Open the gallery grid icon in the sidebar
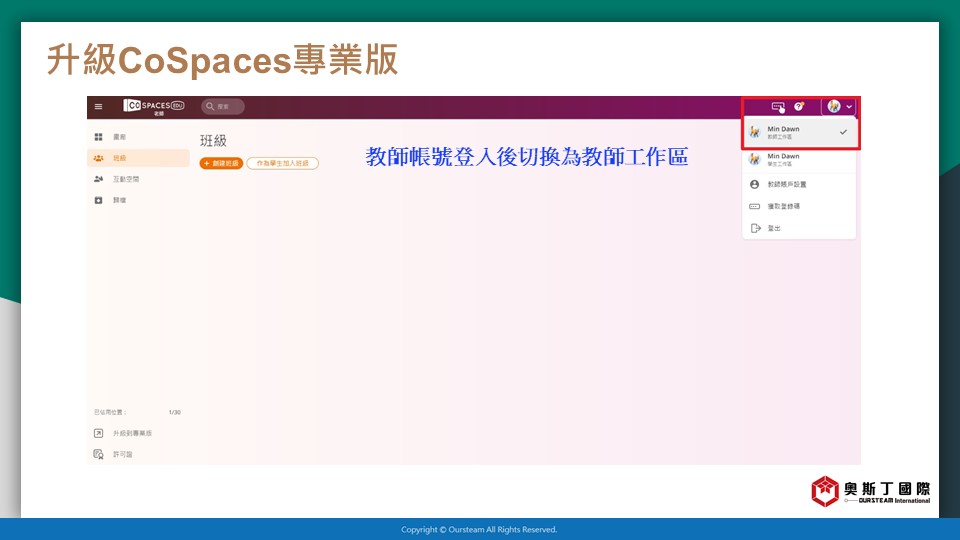Image resolution: width=960 pixels, height=540 pixels. click(x=98, y=137)
